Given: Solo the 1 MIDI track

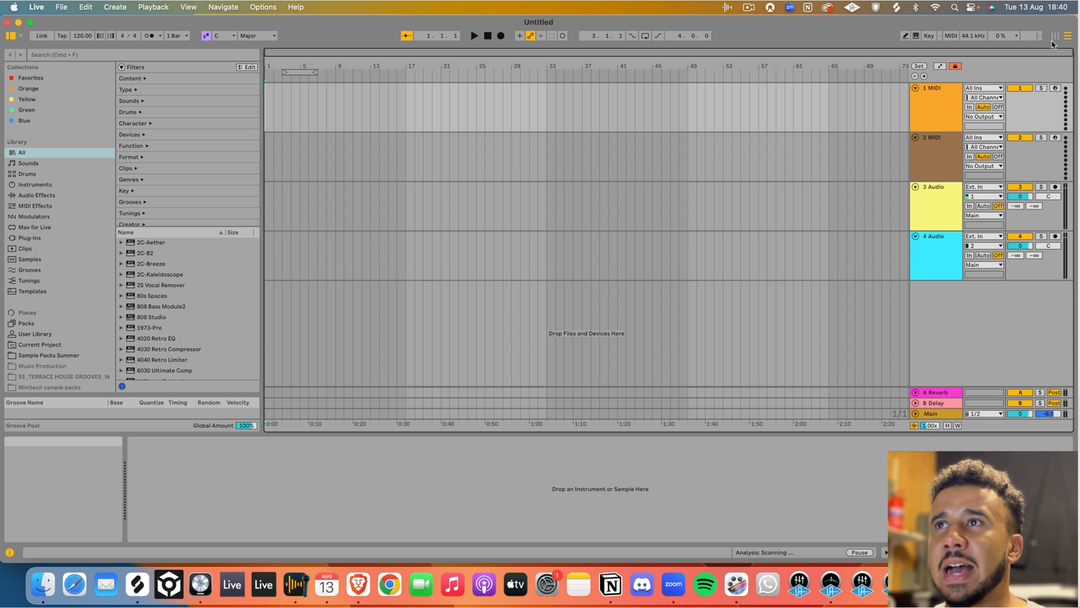Looking at the screenshot, I should [x=1040, y=88].
